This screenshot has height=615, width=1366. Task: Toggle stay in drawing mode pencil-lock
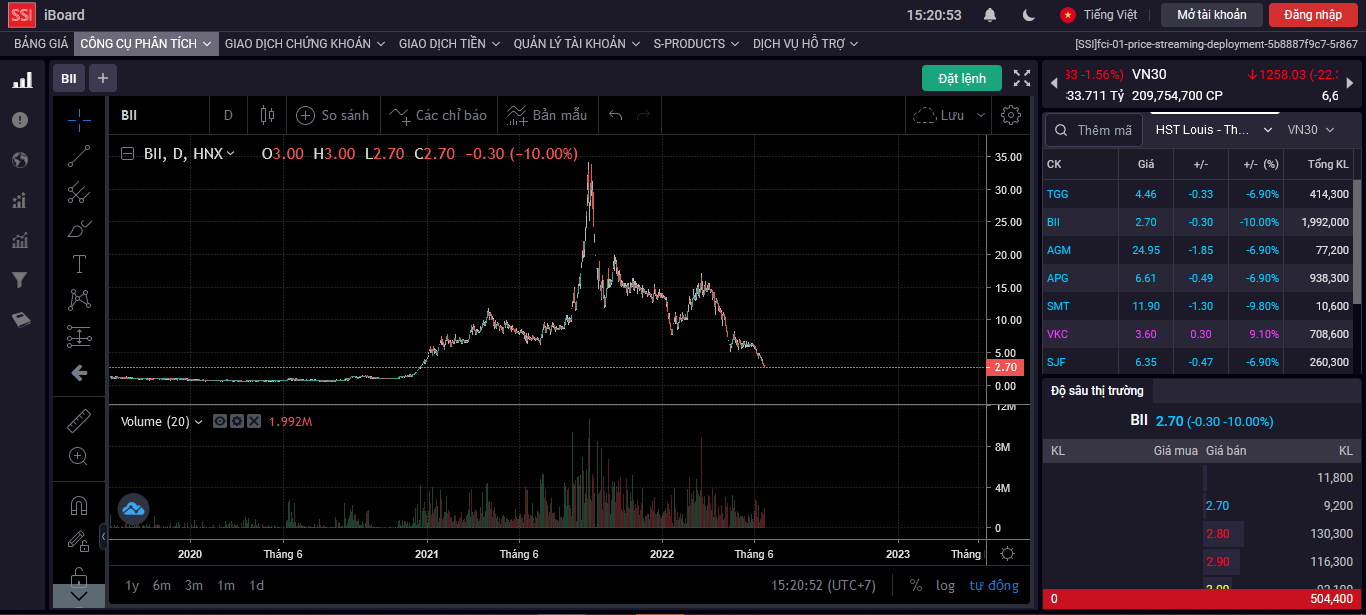coord(79,541)
